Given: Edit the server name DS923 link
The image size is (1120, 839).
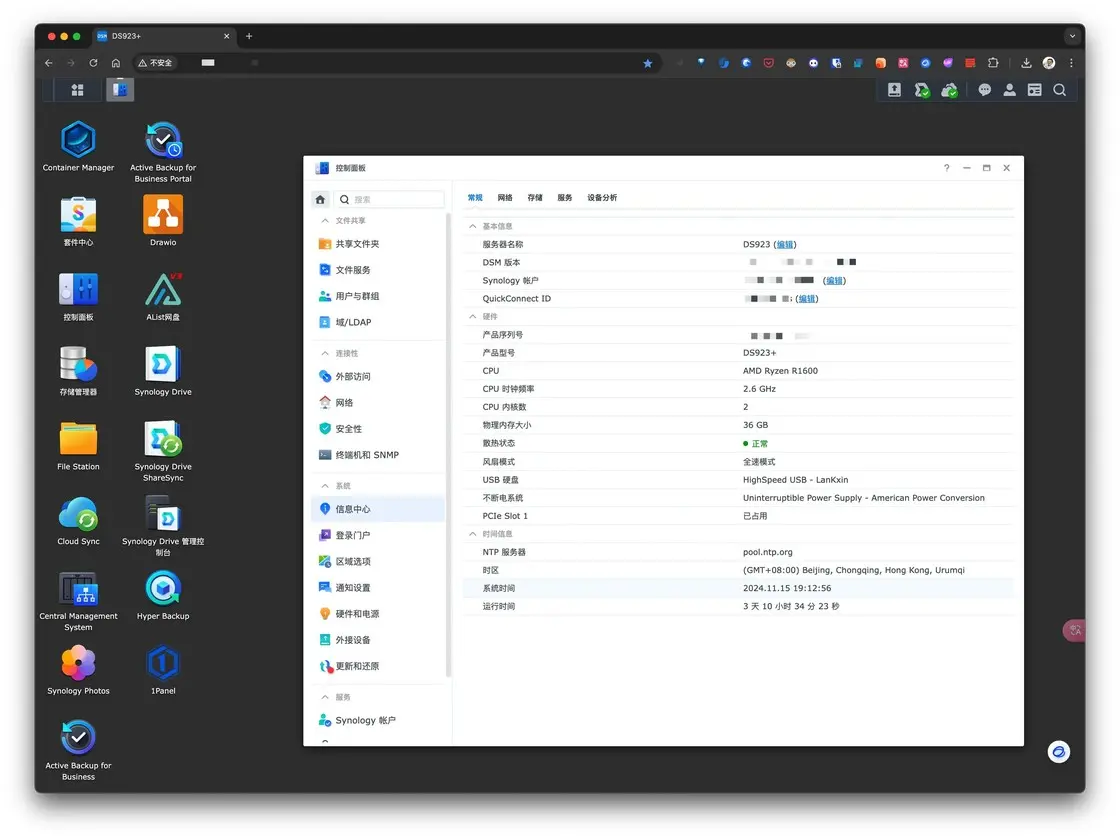Looking at the screenshot, I should (785, 244).
